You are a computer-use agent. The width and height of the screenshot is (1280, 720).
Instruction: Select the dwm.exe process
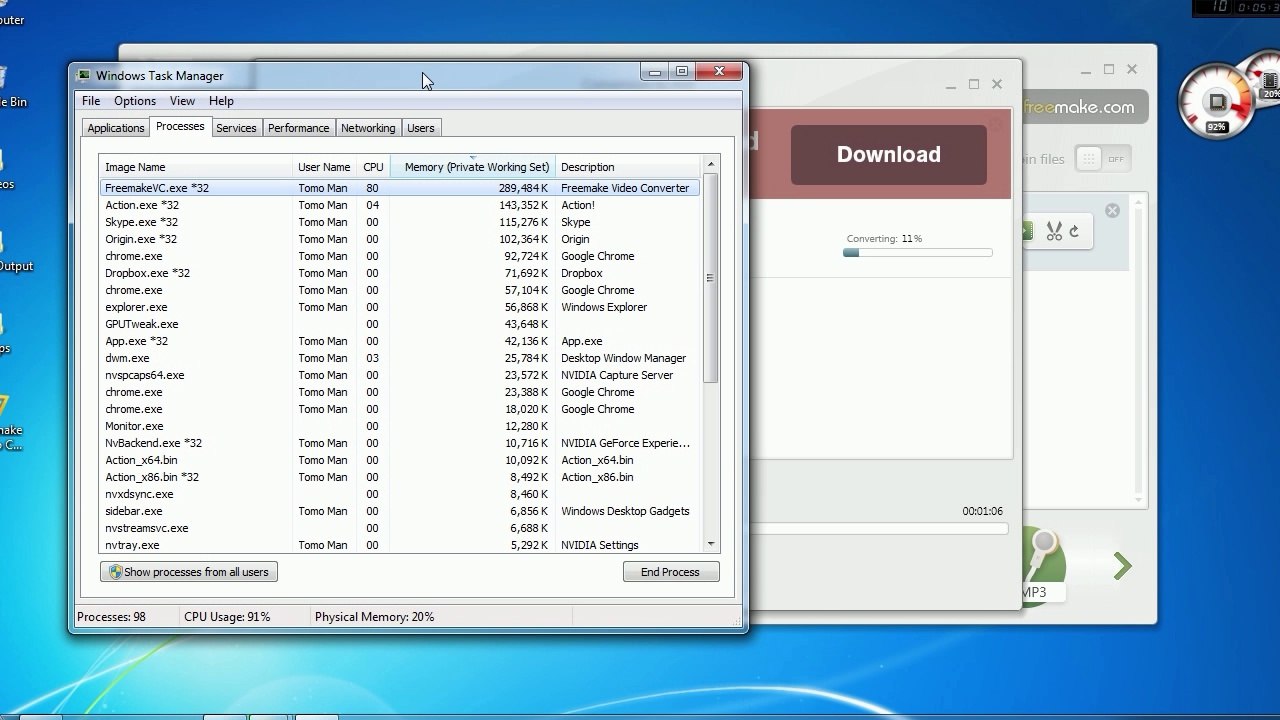tap(400, 358)
